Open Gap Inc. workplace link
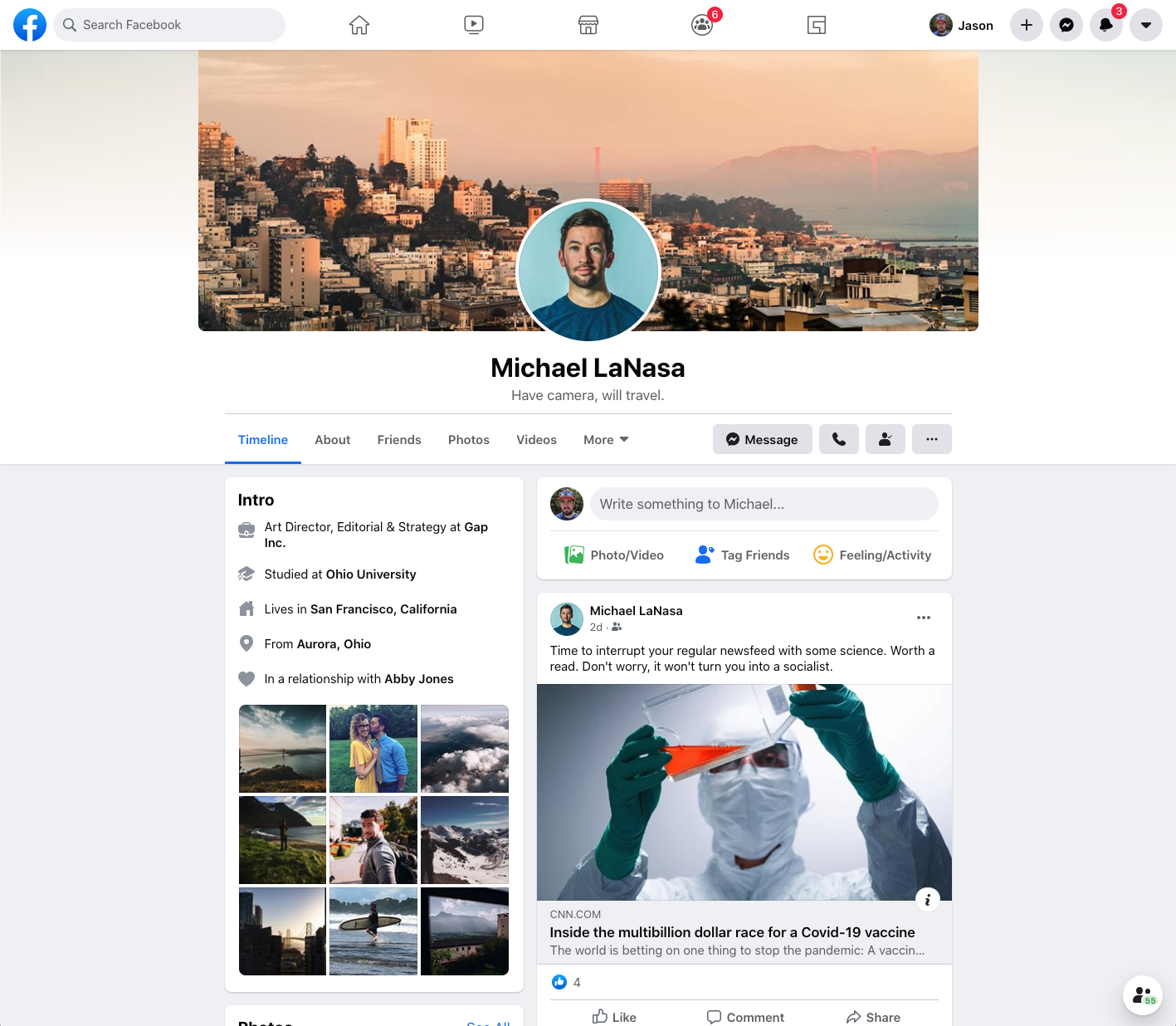This screenshot has height=1026, width=1176. click(376, 535)
